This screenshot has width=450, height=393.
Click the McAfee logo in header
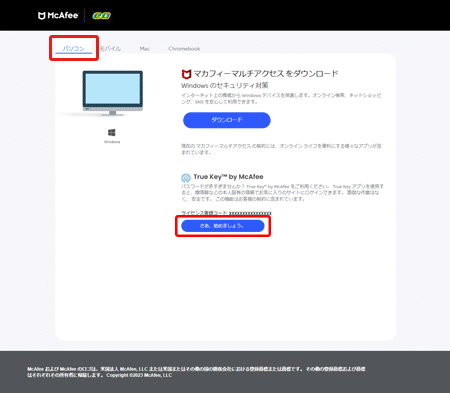(58, 15)
